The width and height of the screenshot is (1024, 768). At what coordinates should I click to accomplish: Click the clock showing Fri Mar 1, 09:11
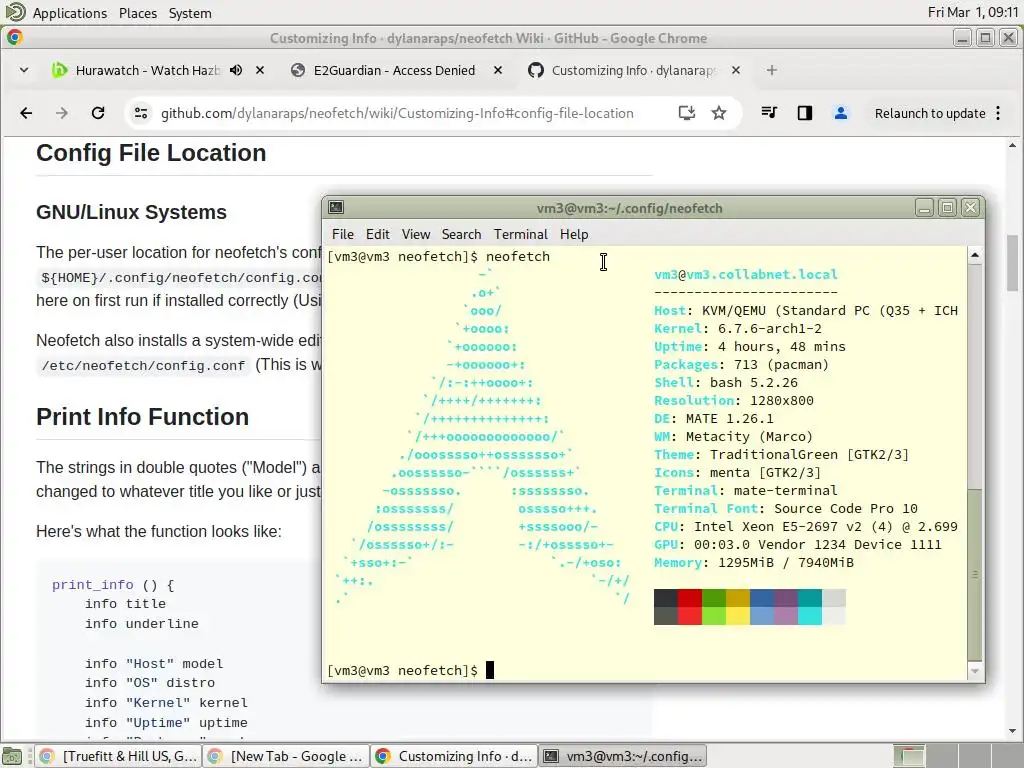click(972, 12)
